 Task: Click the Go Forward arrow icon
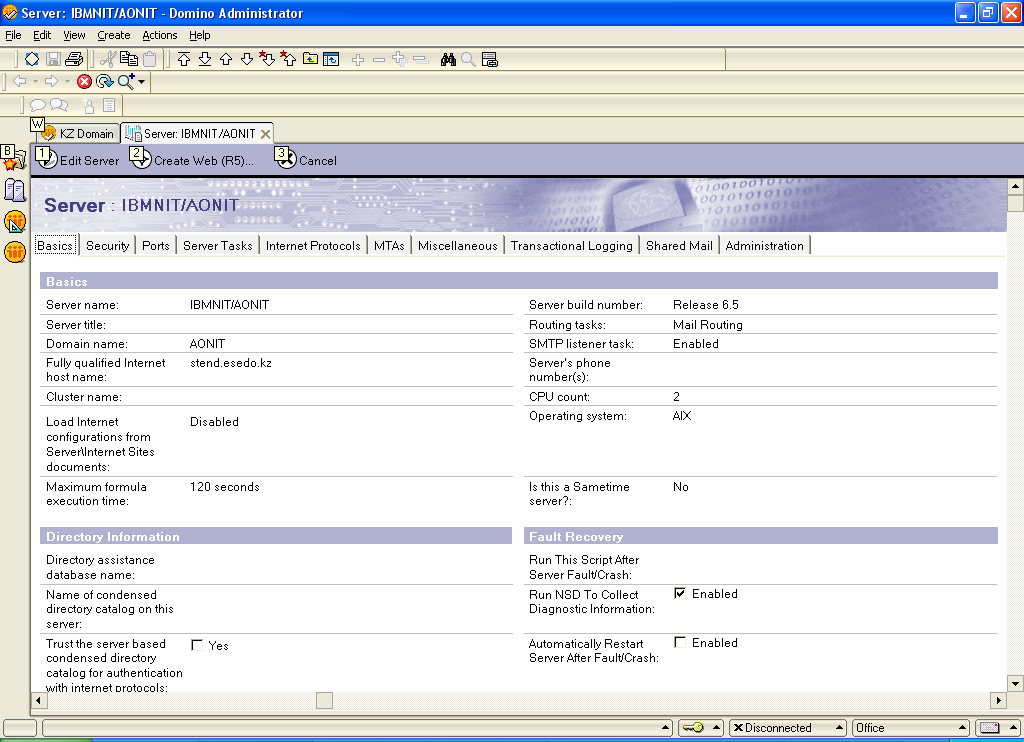point(51,81)
